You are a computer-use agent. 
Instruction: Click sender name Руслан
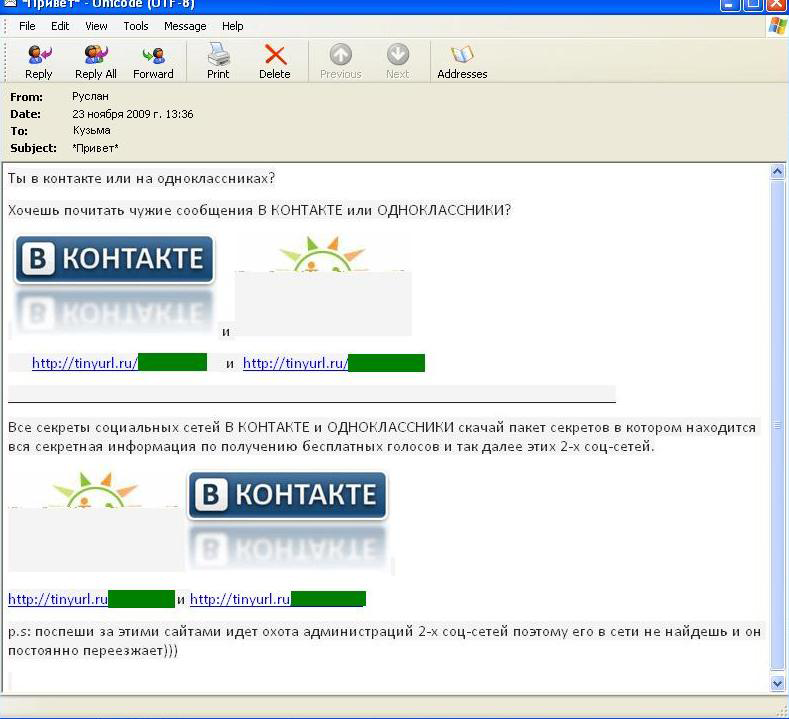(x=90, y=96)
